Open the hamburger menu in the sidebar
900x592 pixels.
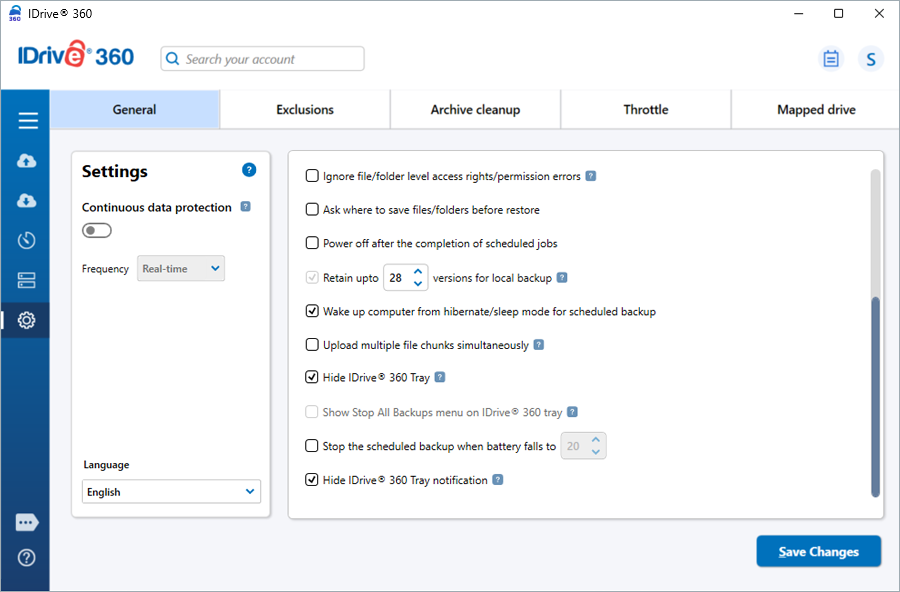click(x=27, y=121)
